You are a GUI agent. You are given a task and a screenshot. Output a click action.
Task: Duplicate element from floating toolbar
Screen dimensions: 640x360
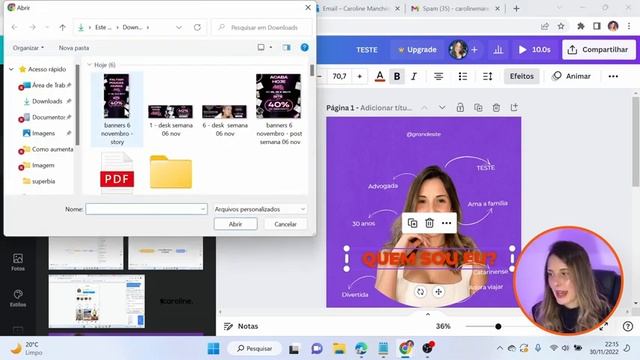[412, 223]
